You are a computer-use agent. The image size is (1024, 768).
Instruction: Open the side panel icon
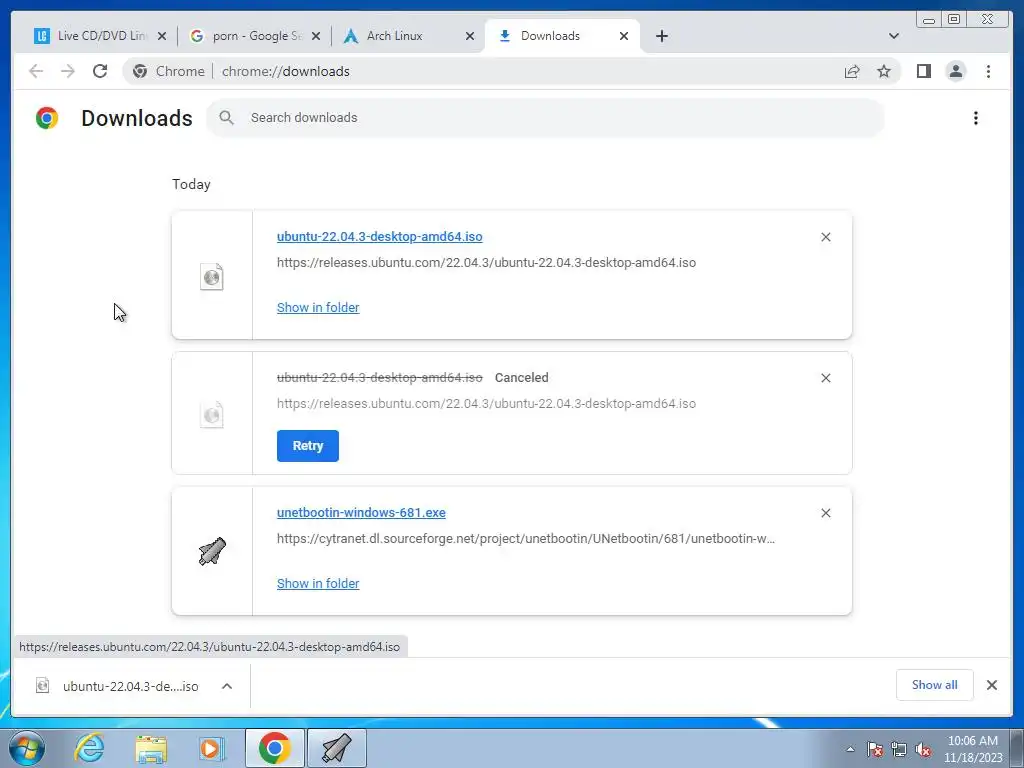(923, 71)
